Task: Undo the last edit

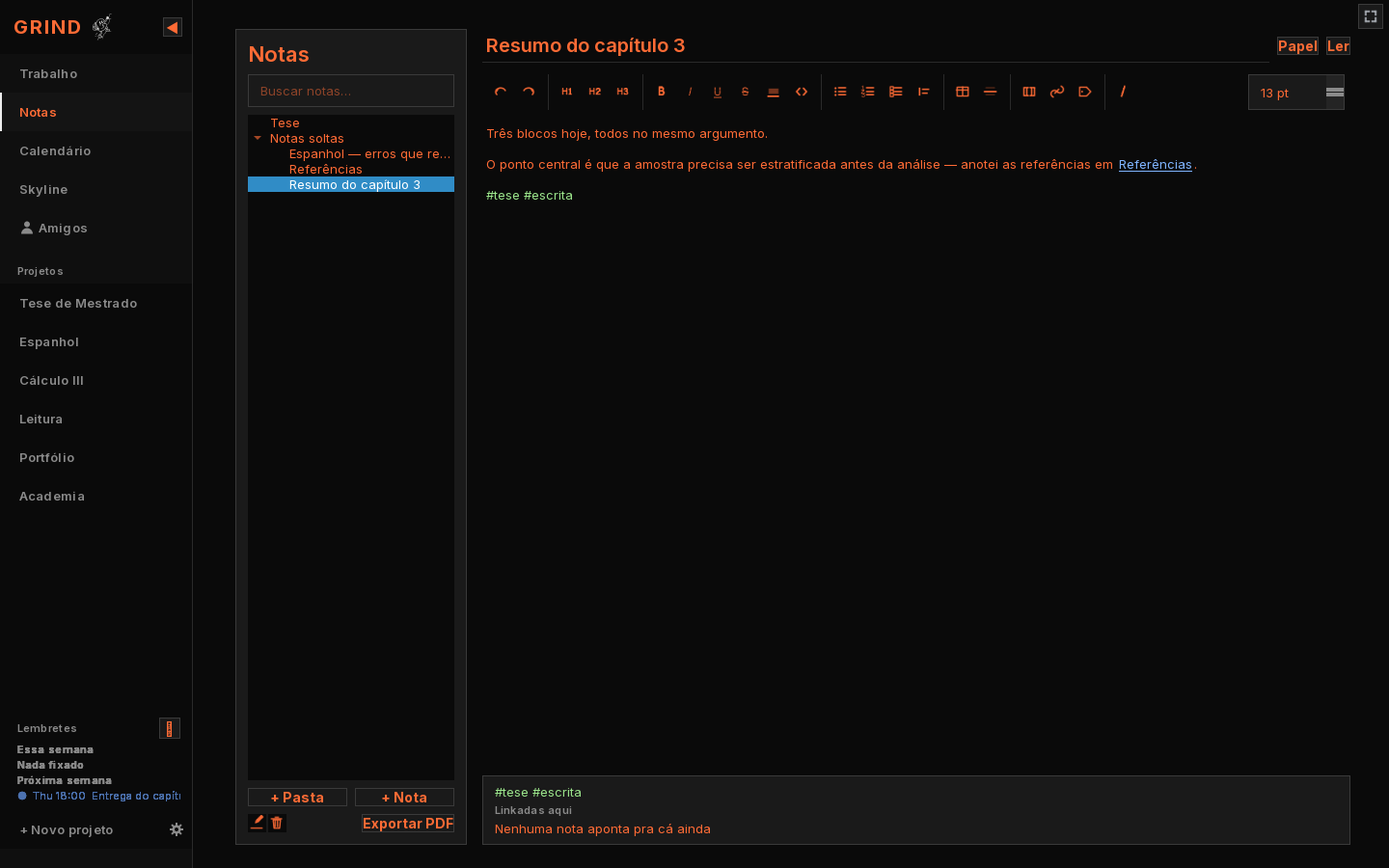Action: (501, 92)
